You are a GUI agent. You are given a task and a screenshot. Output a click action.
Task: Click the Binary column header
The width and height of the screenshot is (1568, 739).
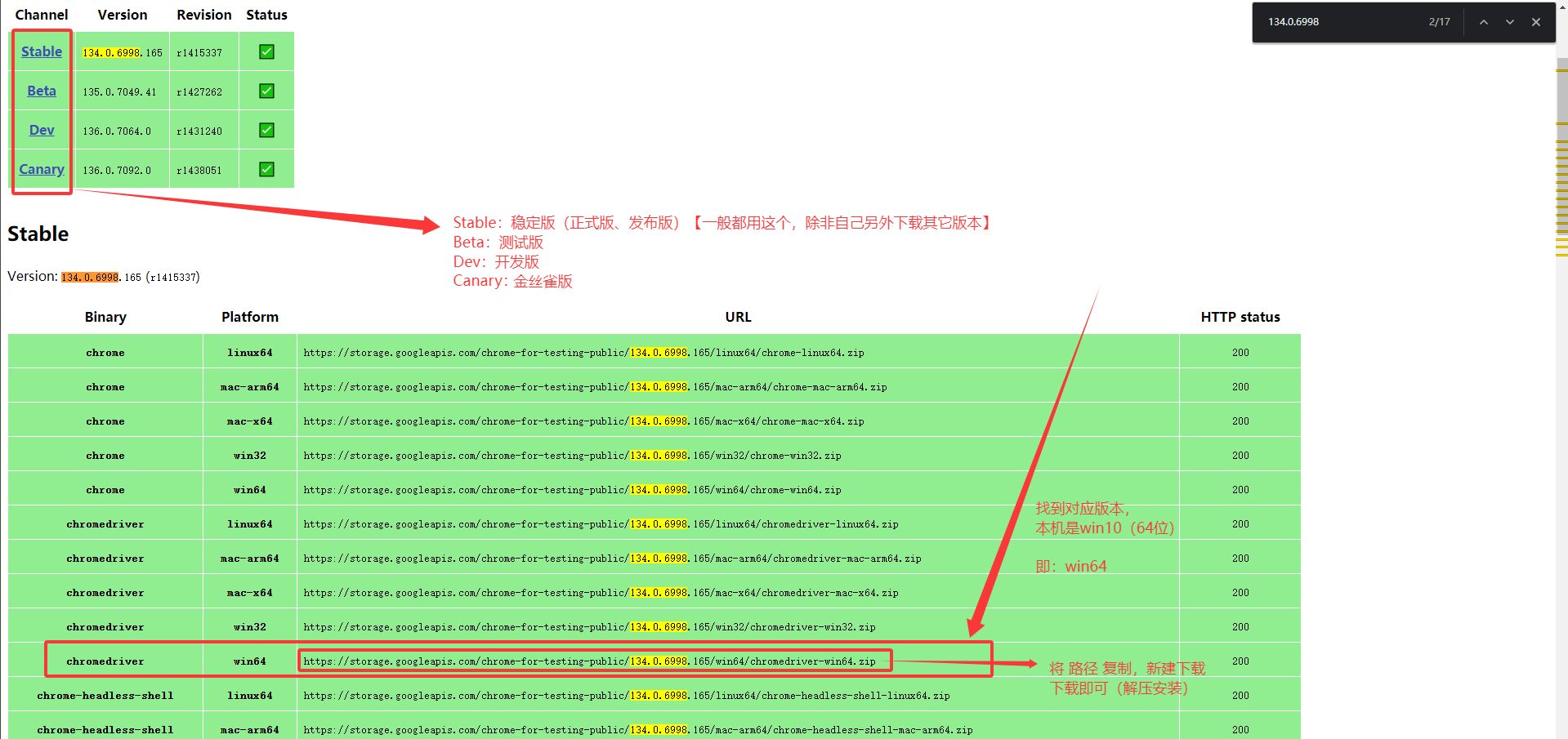105,317
